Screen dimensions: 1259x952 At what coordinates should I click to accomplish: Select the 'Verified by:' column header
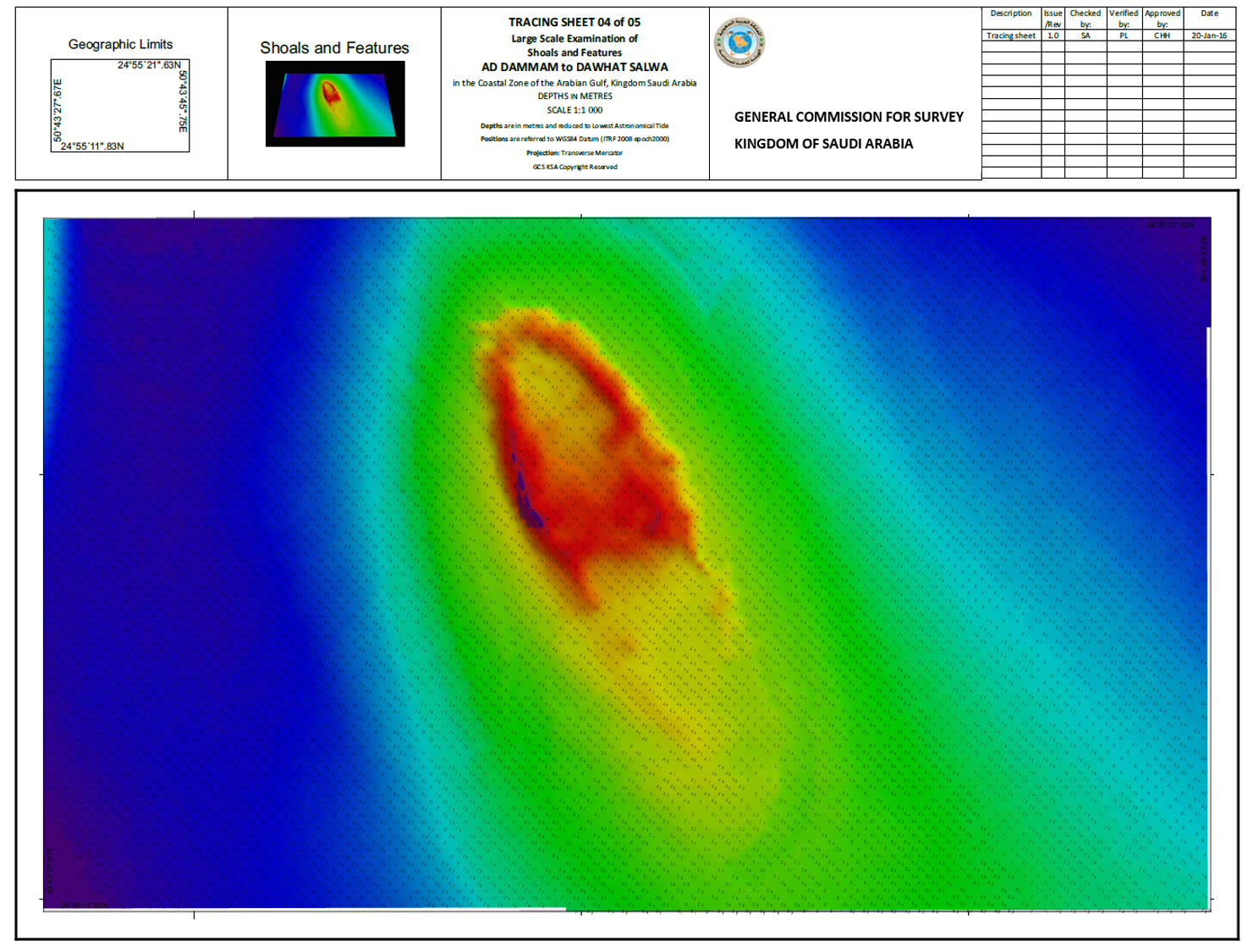pyautogui.click(x=1124, y=19)
